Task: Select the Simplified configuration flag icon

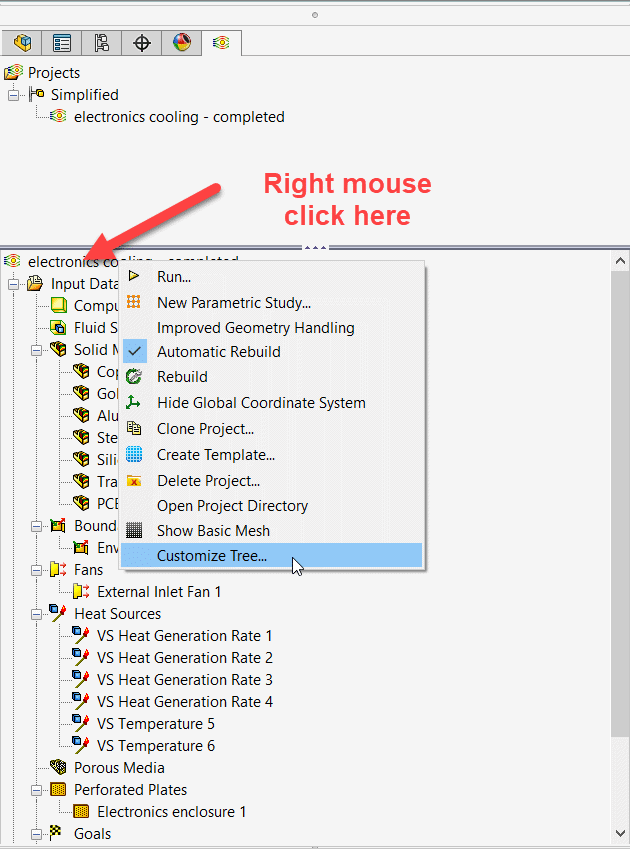Action: point(36,94)
